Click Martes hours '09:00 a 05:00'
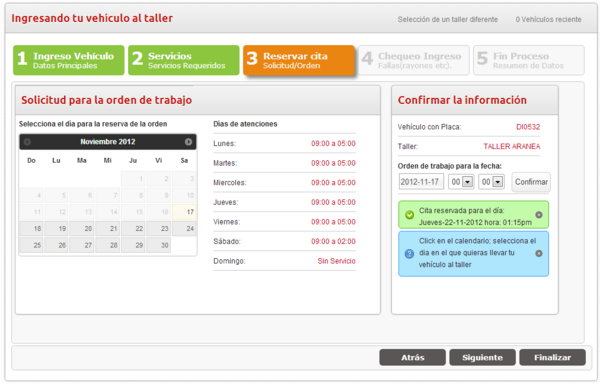The height and width of the screenshot is (384, 600). 333,163
